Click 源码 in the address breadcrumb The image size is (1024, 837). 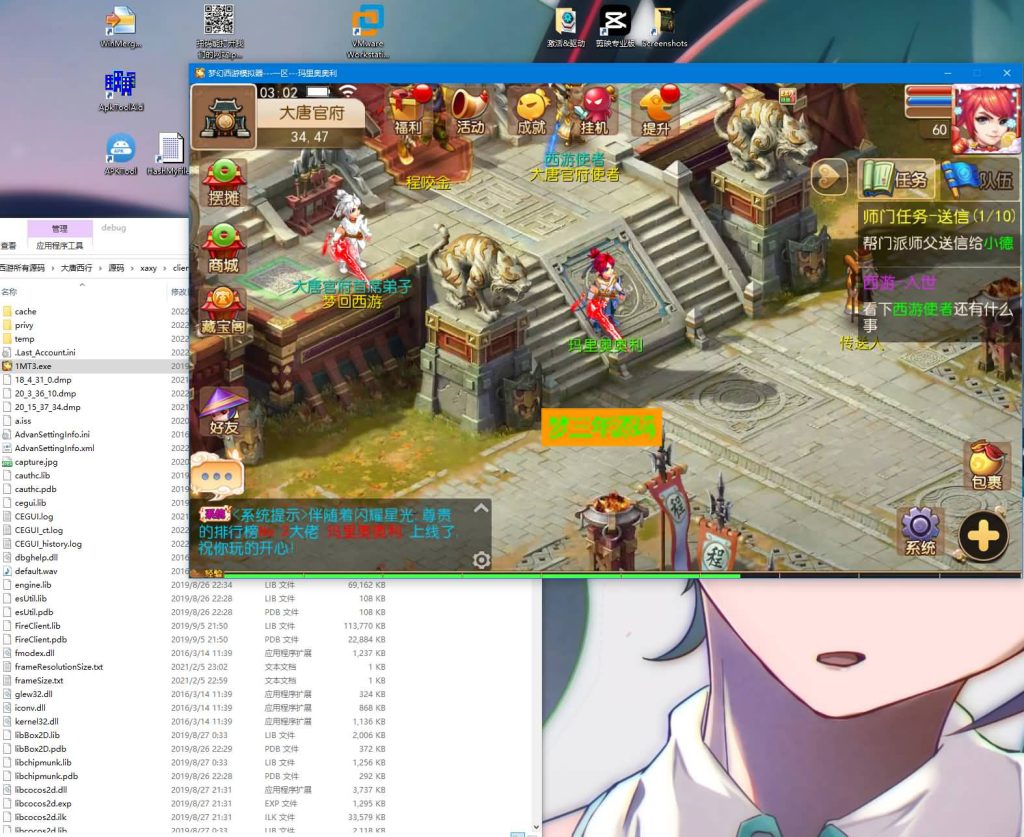pyautogui.click(x=116, y=268)
